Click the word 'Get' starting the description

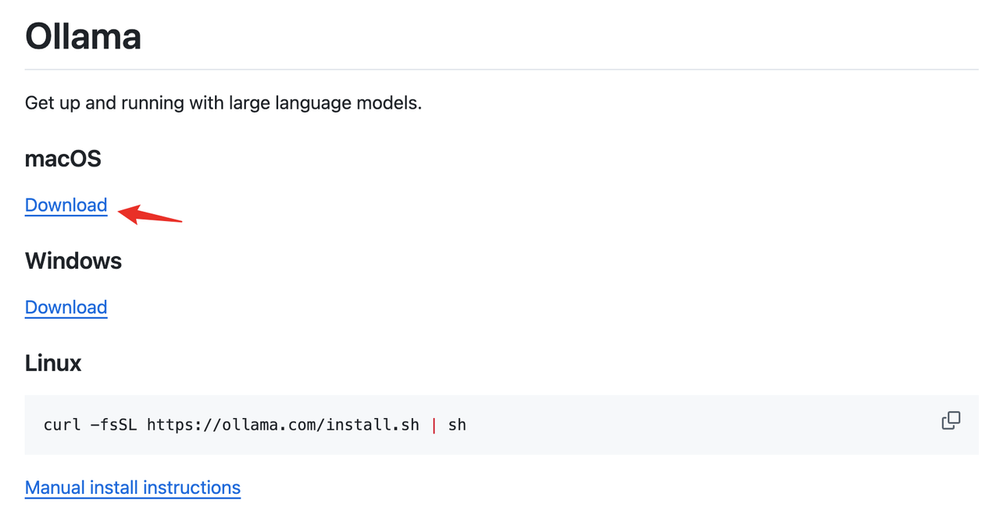coord(41,104)
